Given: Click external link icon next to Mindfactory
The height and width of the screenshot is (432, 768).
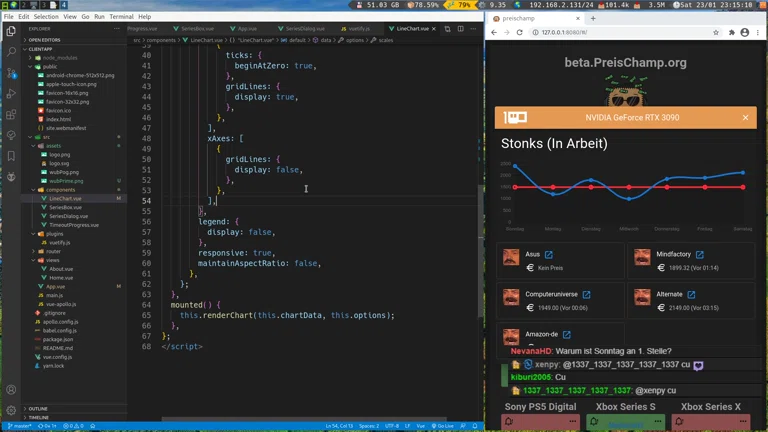Looking at the screenshot, I should click(700, 255).
